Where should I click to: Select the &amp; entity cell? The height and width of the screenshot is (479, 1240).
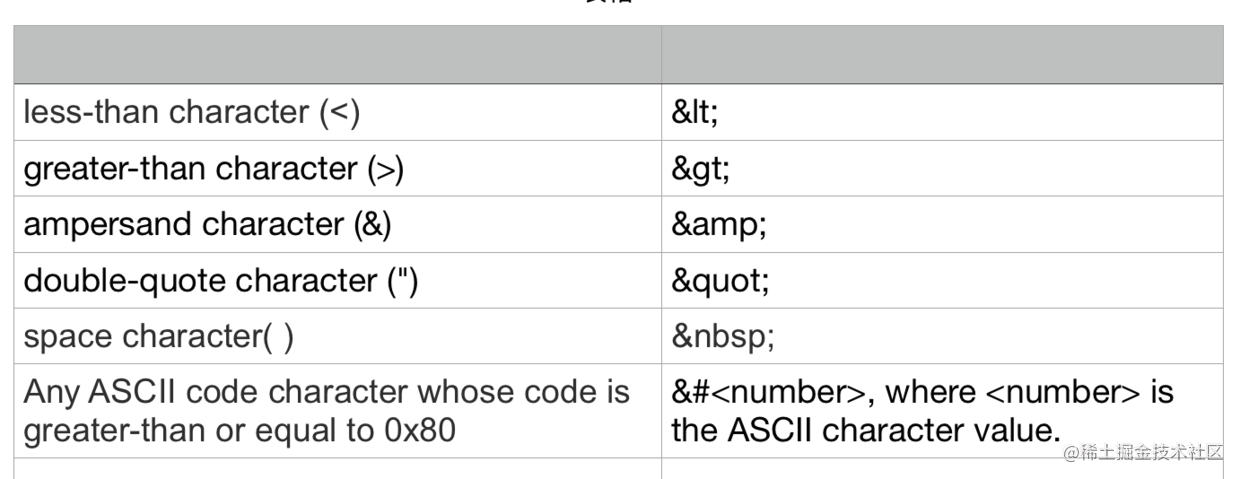click(942, 224)
